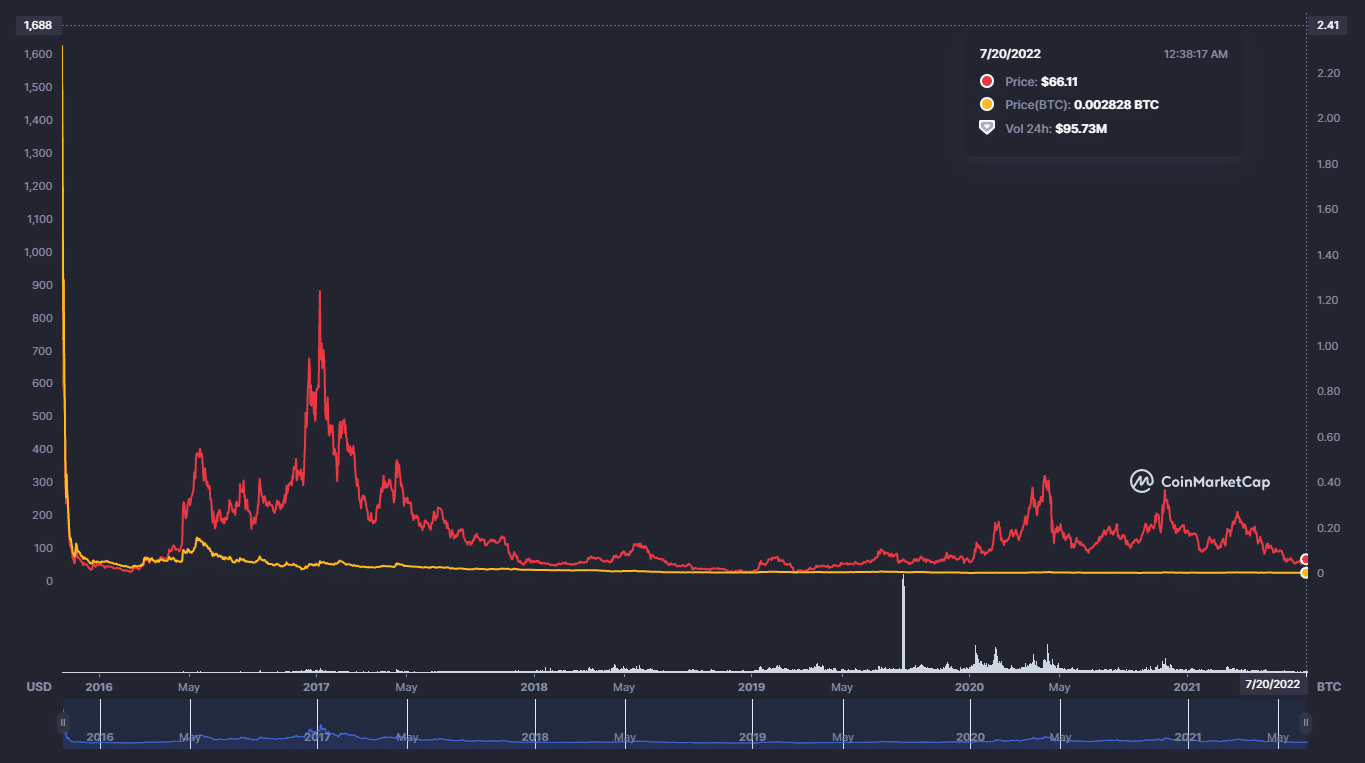The image size is (1365, 763).
Task: Click the $66.11 price value
Action: point(1059,82)
